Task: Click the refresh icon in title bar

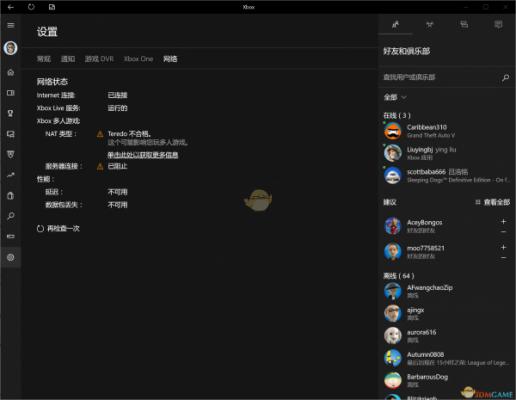Action: point(31,7)
